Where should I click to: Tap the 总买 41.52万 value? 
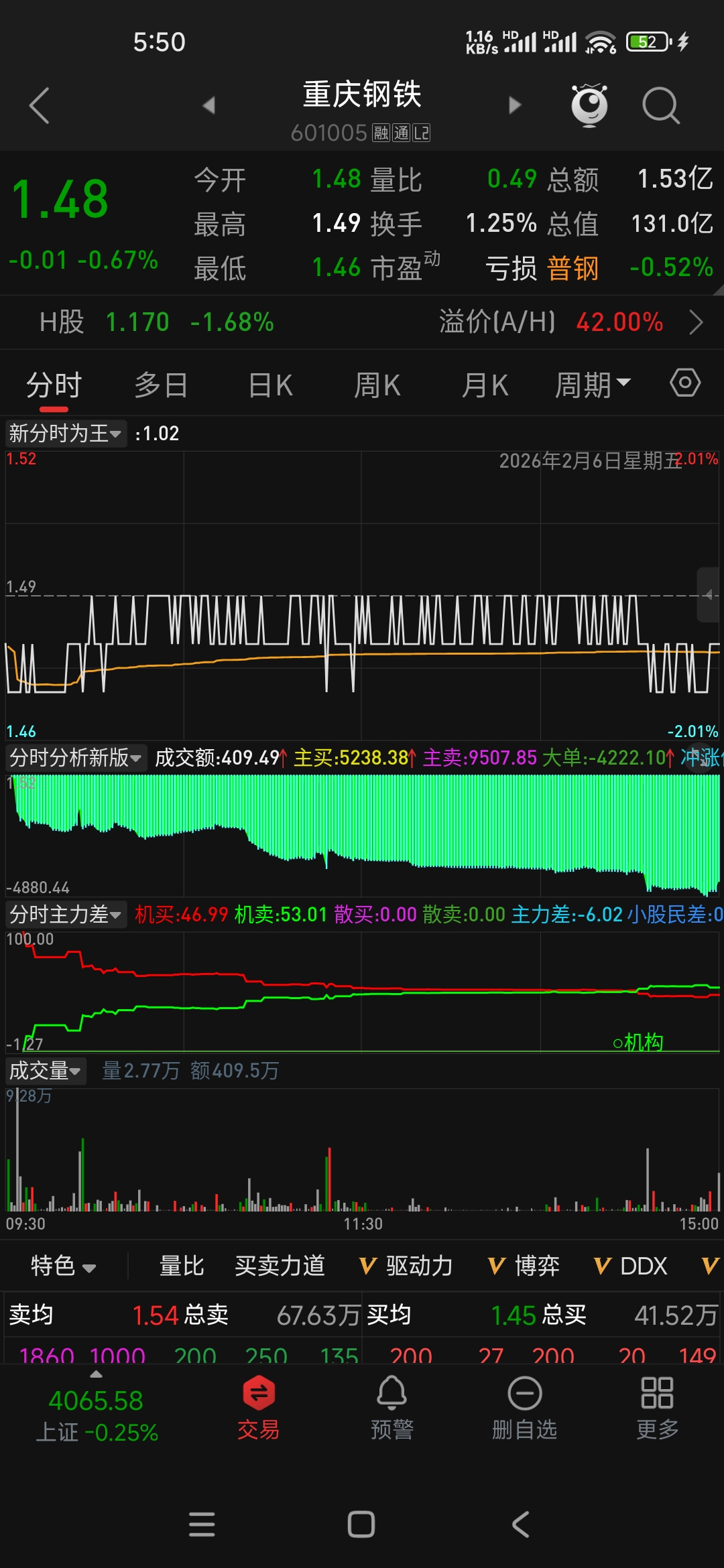(x=676, y=1315)
